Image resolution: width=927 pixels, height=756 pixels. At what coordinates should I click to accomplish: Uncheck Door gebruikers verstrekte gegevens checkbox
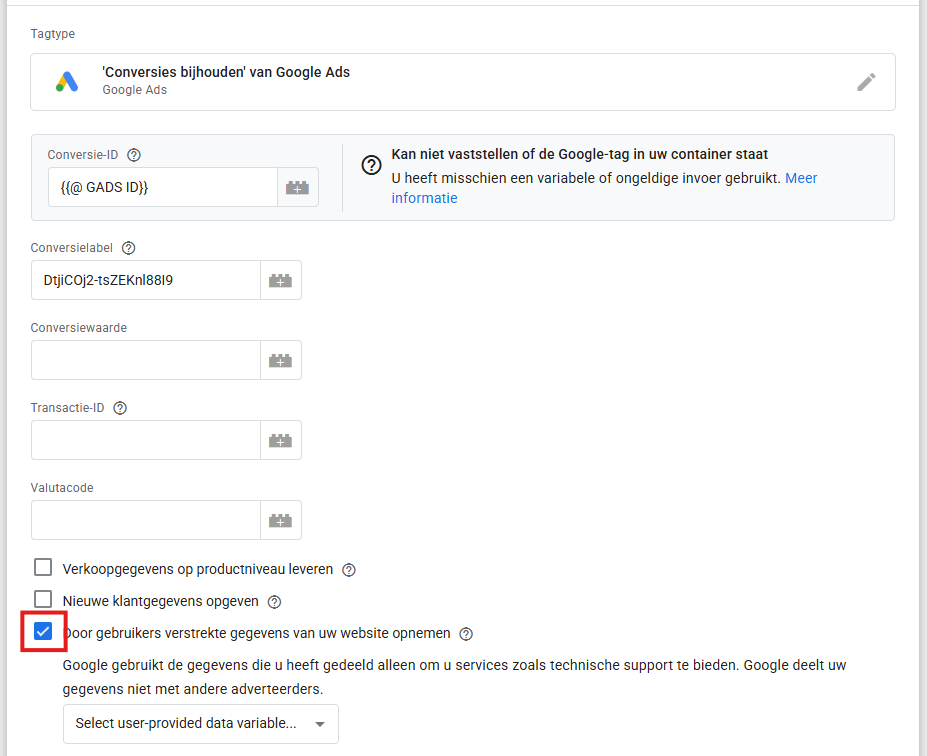pyautogui.click(x=43, y=632)
